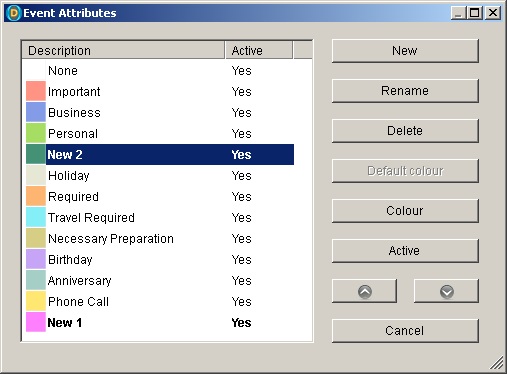Click the Important red colour swatch
Image resolution: width=507 pixels, height=374 pixels.
pyautogui.click(x=36, y=91)
